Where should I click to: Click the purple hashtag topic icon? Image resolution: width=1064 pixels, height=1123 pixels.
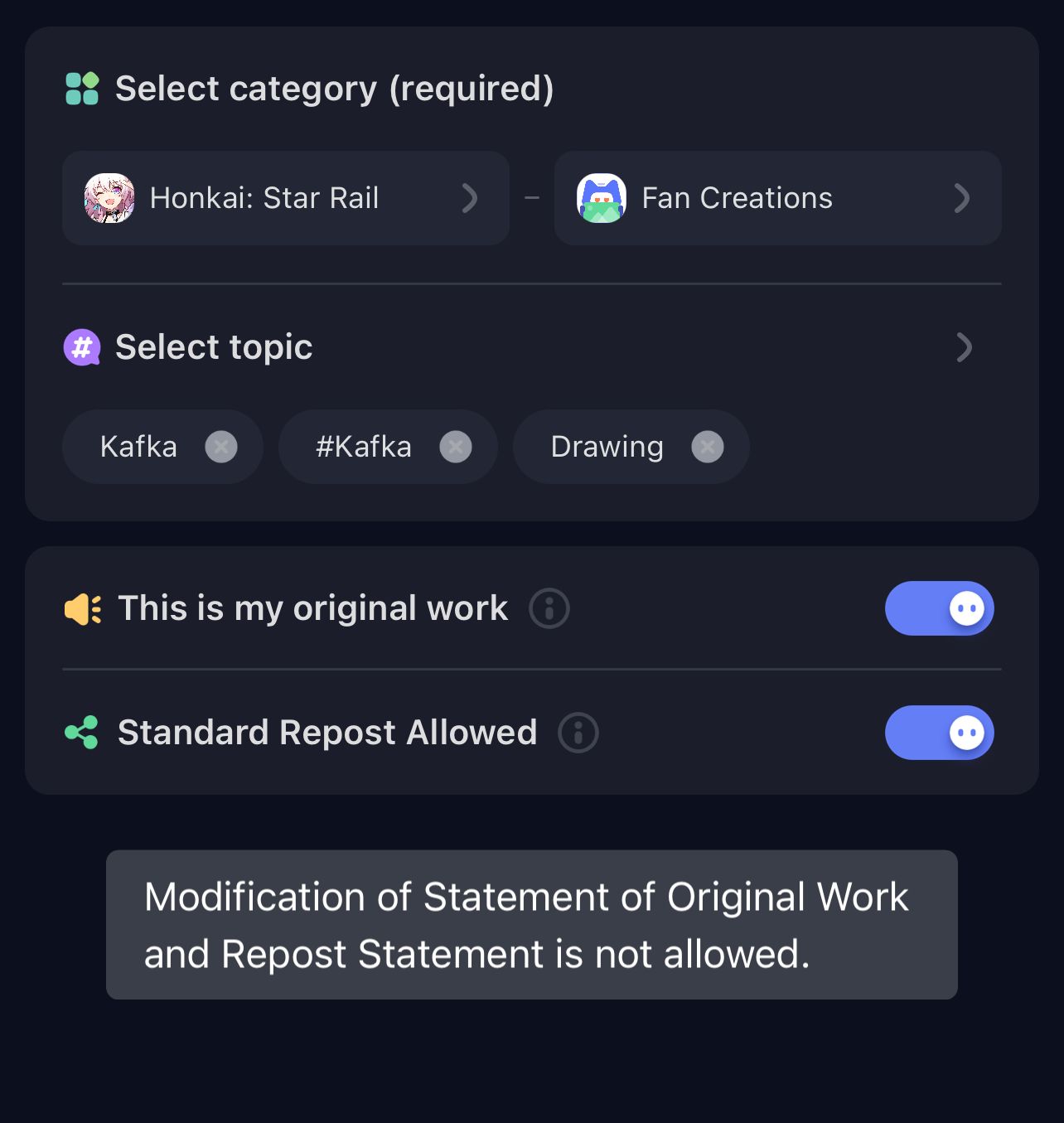pos(82,347)
